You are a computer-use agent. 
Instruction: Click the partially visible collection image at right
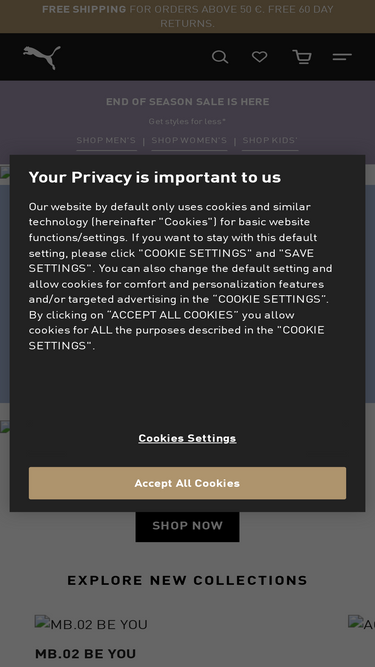tap(361, 624)
